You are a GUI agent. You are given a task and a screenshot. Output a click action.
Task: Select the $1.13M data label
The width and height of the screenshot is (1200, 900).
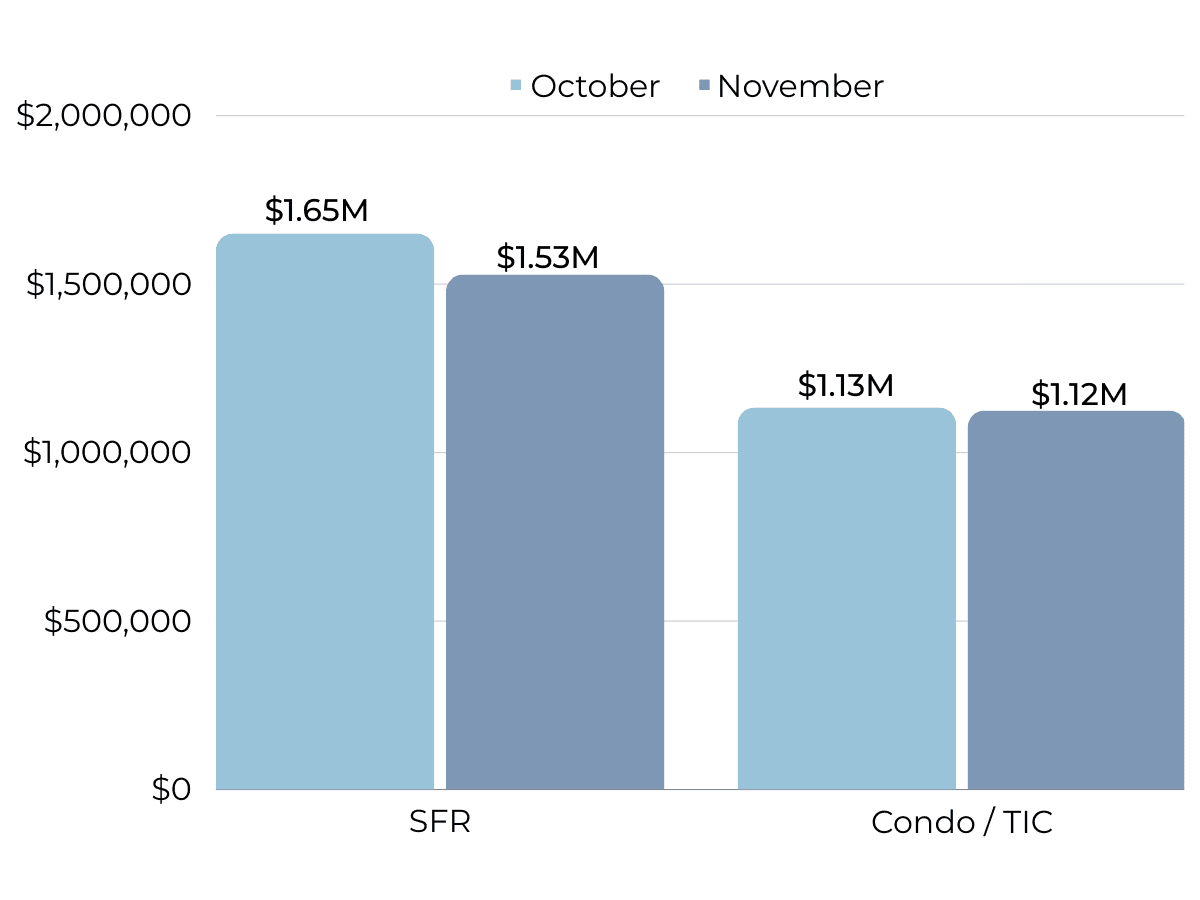pyautogui.click(x=846, y=386)
